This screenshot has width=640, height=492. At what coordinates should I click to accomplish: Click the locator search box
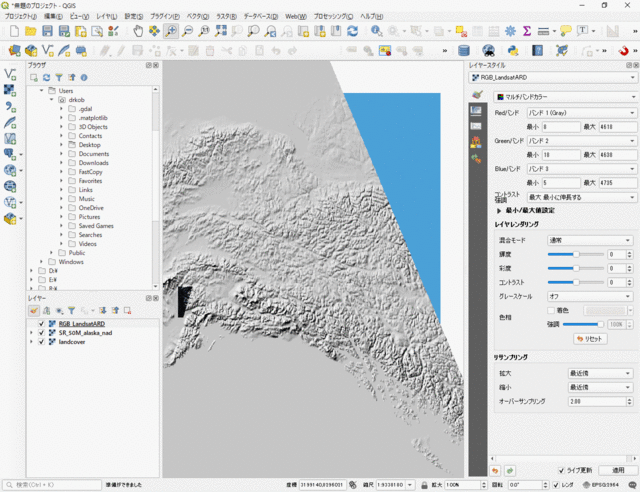tap(52, 485)
